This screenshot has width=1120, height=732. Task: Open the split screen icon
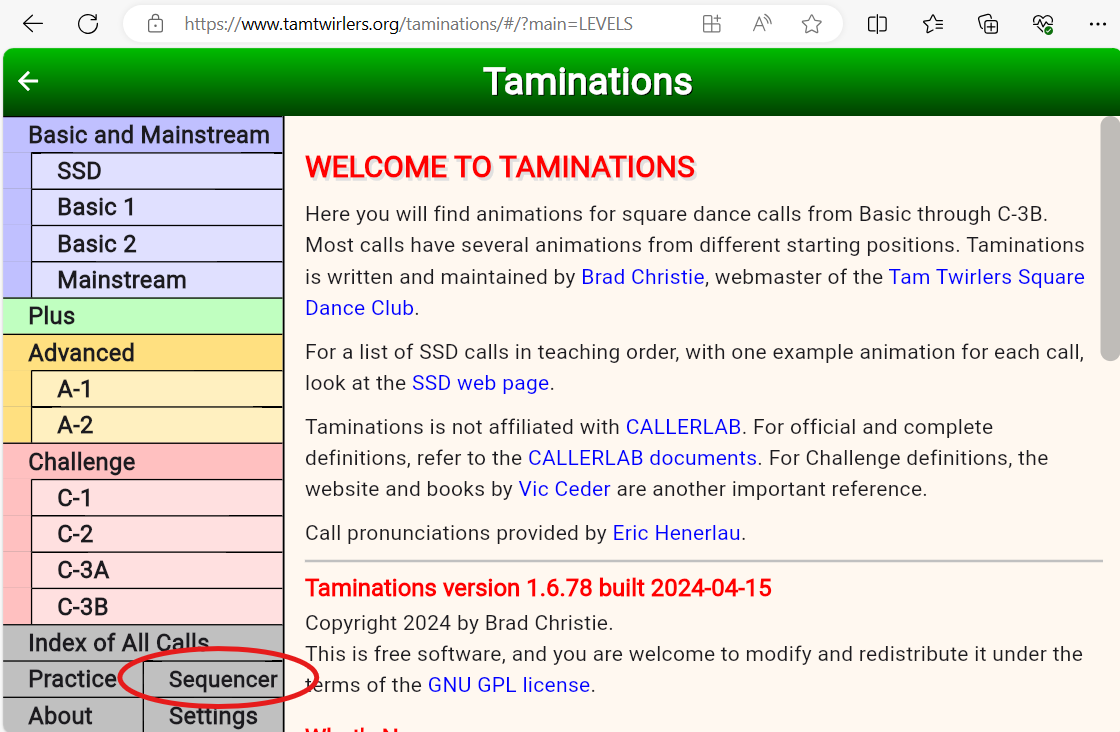coord(877,24)
